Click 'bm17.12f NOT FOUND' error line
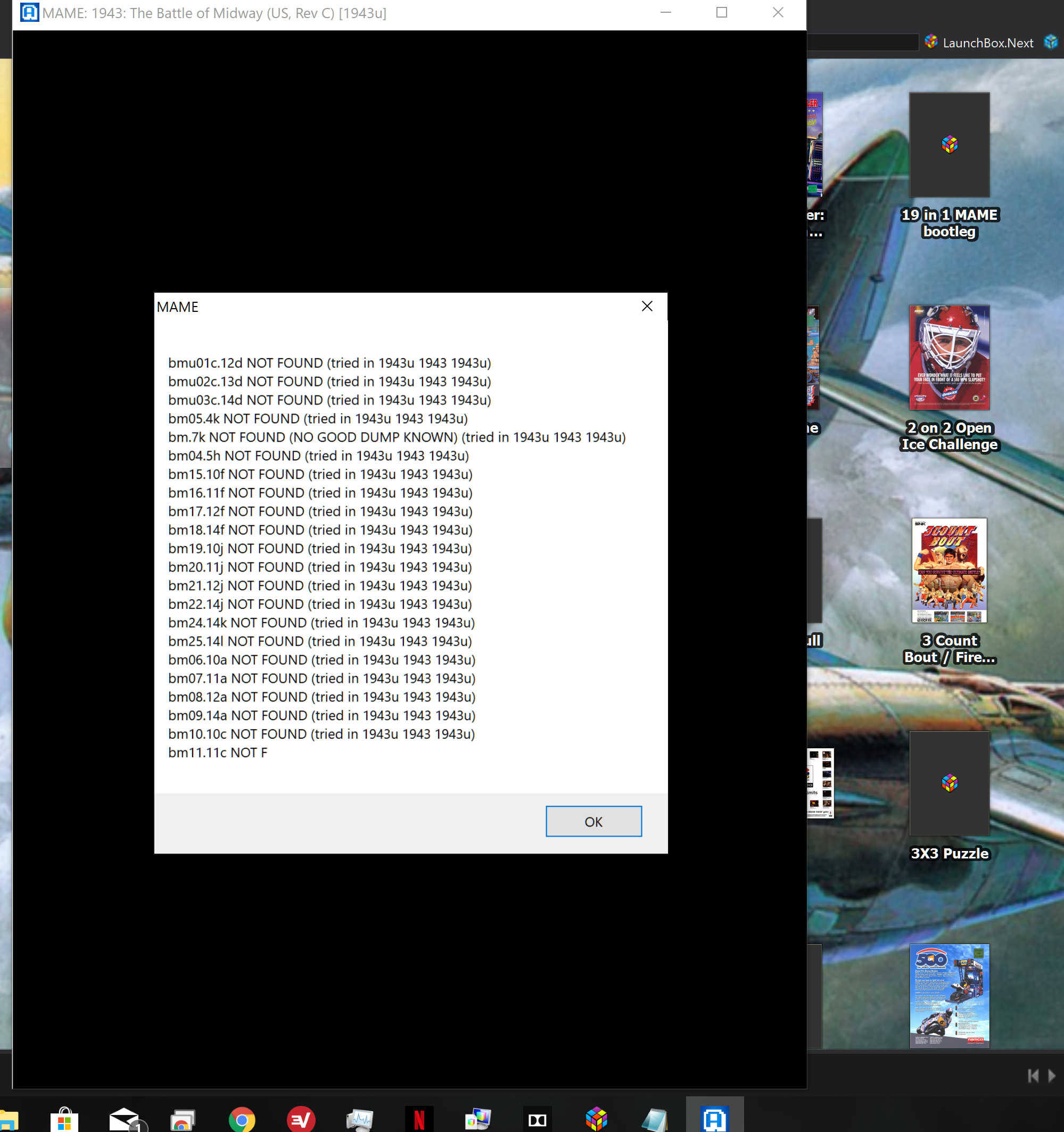Screen dimensions: 1064x1132 pyautogui.click(x=320, y=511)
